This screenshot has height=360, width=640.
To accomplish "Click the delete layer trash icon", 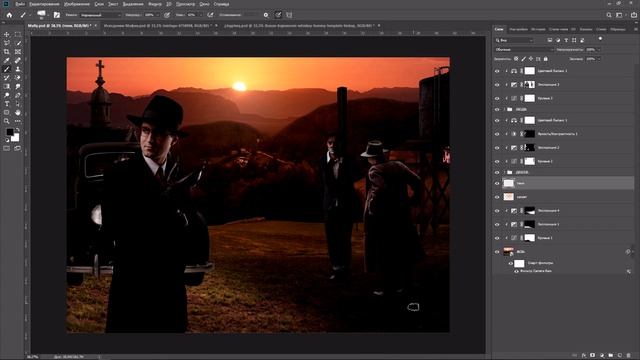I will [x=628, y=356].
